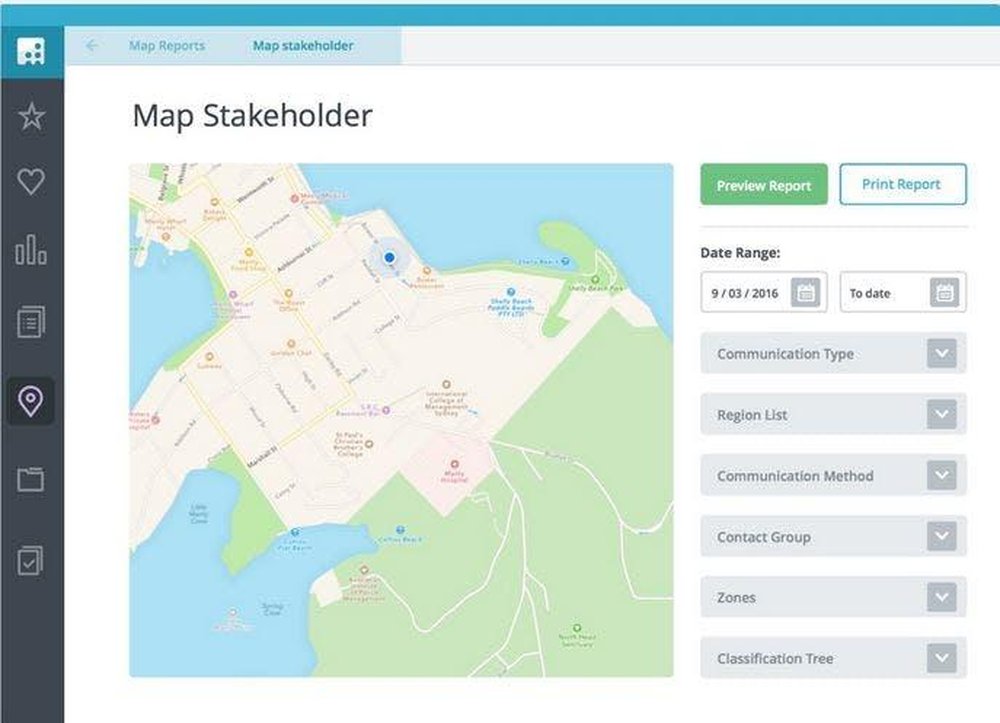Select the Collins Beach map marker
Viewport: 1000px width, 723px height.
tap(400, 530)
